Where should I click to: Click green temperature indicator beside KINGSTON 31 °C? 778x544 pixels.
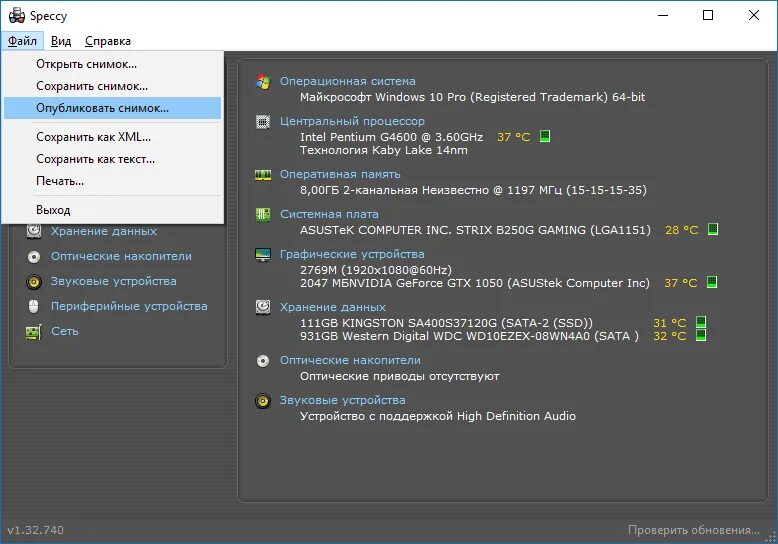click(x=701, y=322)
